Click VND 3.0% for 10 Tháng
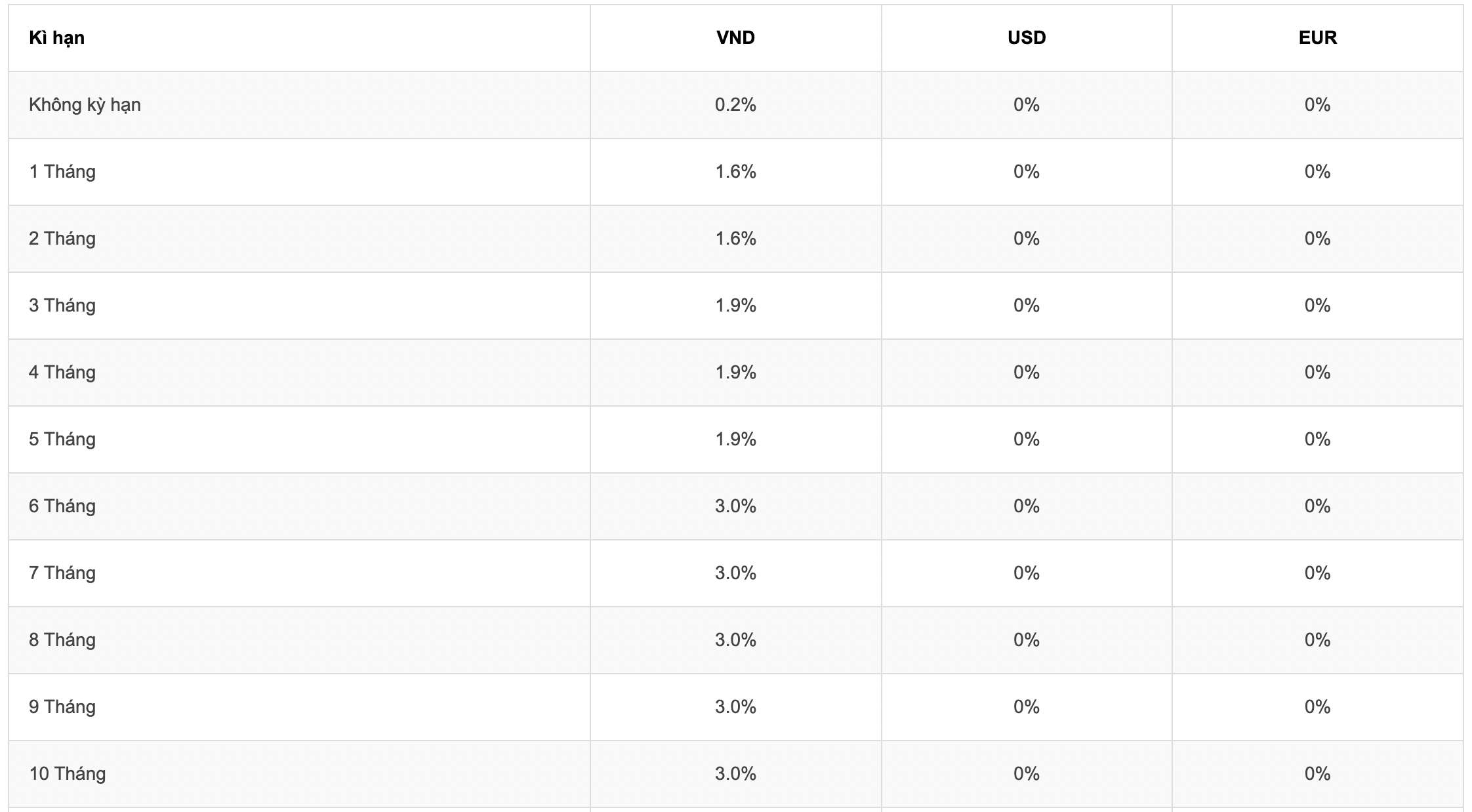 (x=735, y=774)
